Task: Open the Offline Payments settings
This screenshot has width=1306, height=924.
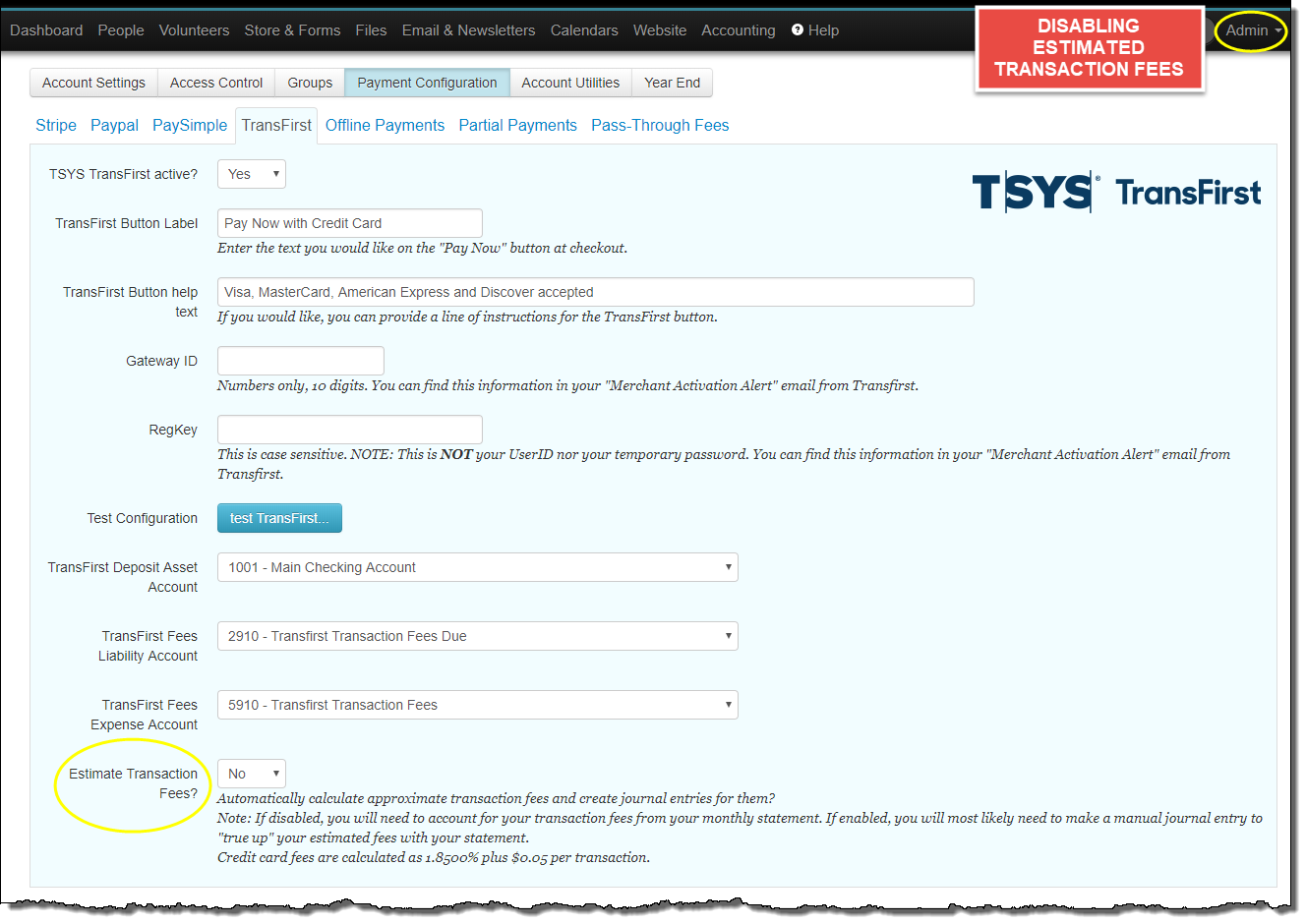Action: point(385,125)
